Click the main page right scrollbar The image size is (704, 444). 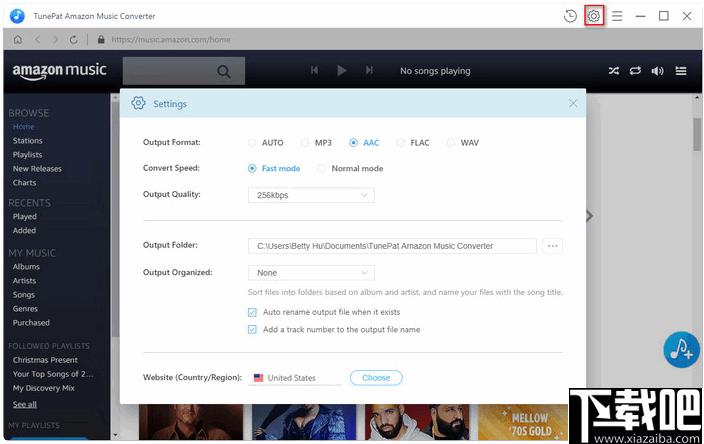pyautogui.click(x=697, y=135)
